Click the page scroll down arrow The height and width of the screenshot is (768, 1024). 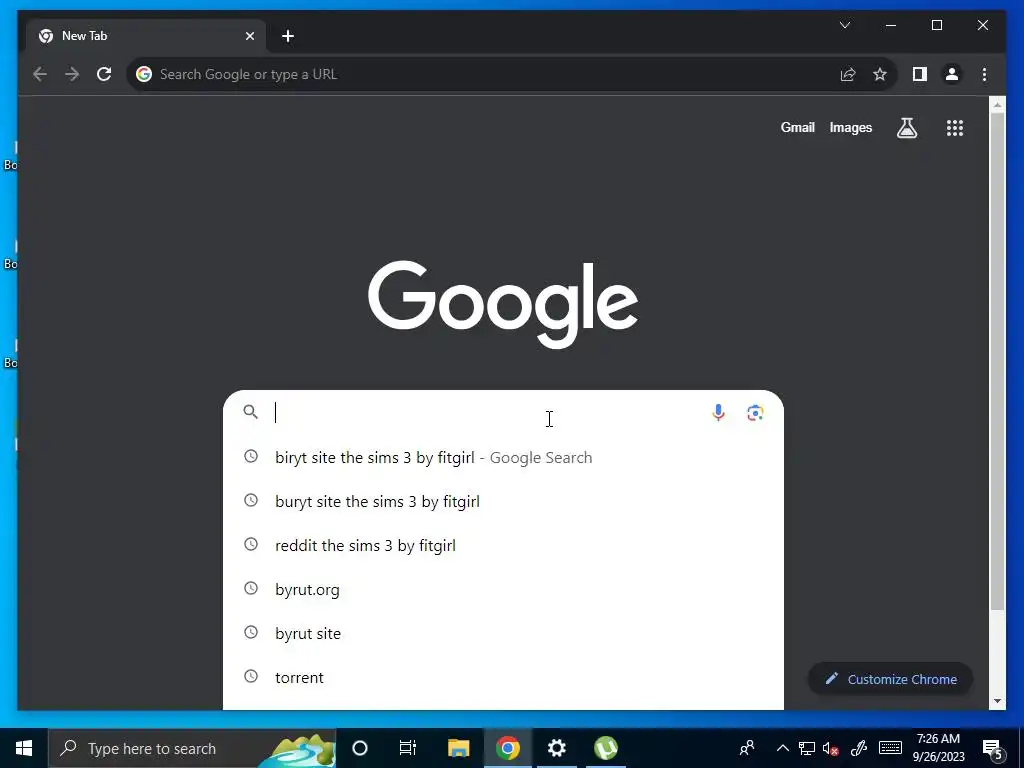997,701
